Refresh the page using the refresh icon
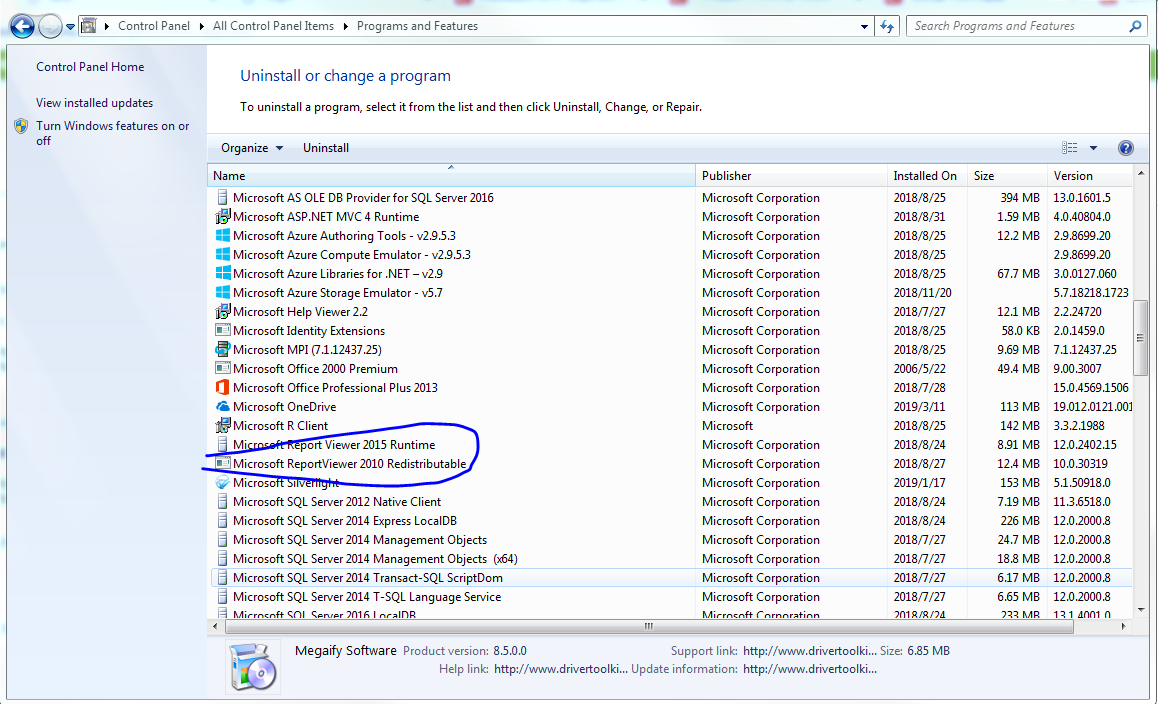This screenshot has height=704, width=1158. (888, 25)
